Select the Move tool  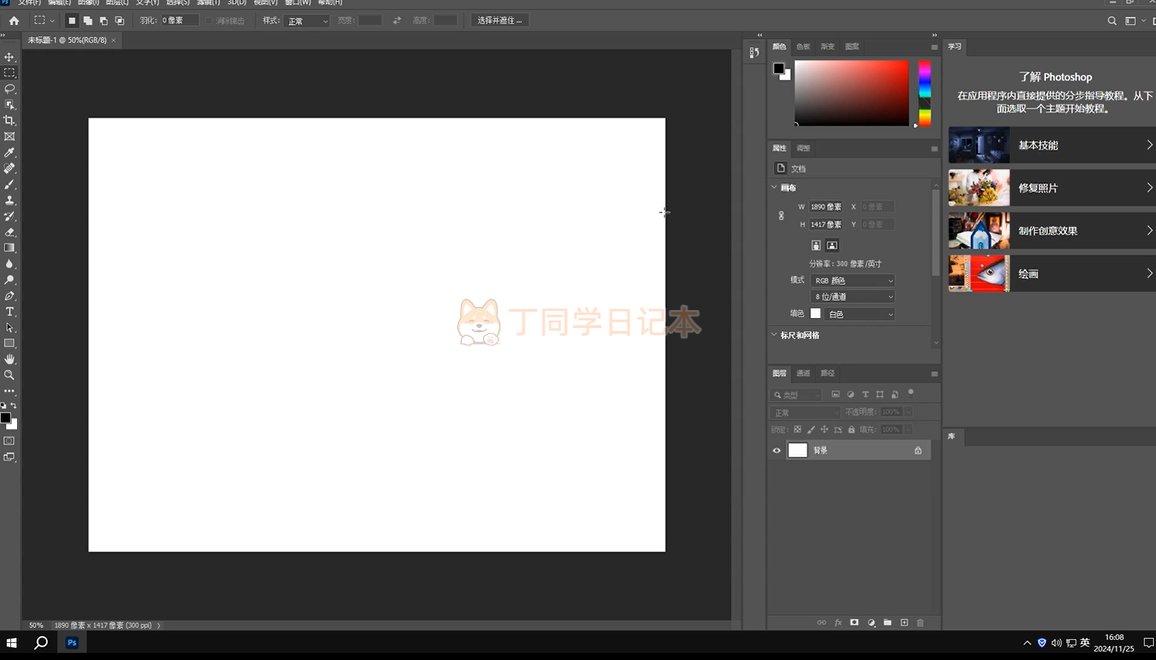point(10,57)
